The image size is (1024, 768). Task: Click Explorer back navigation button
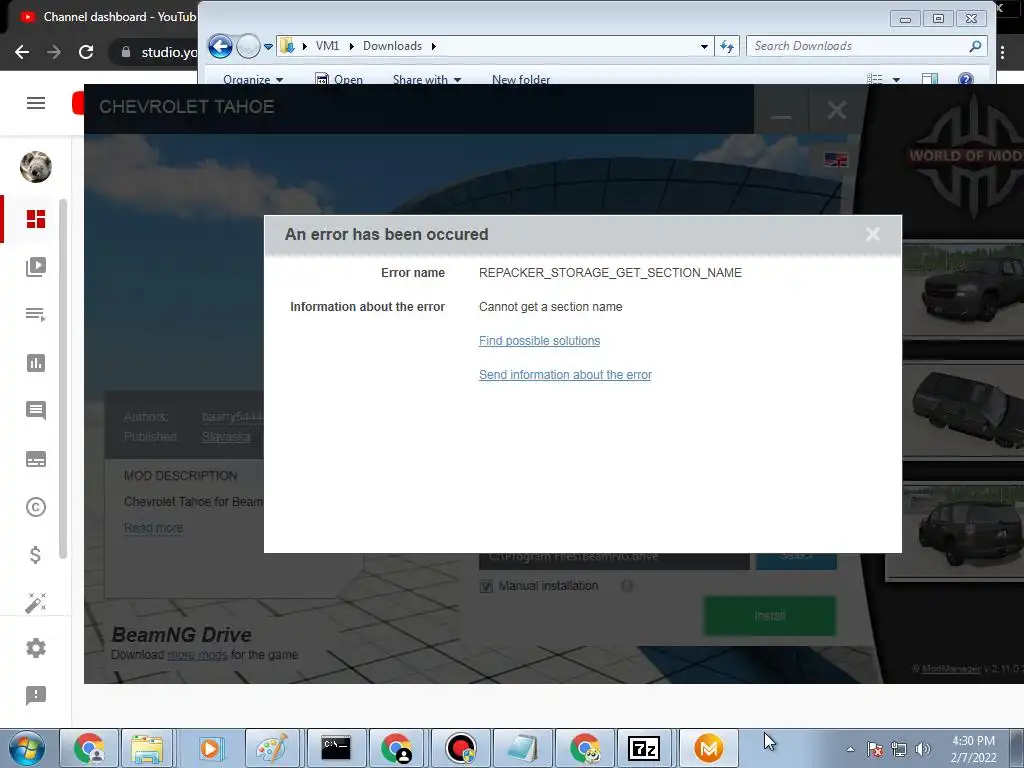(220, 46)
